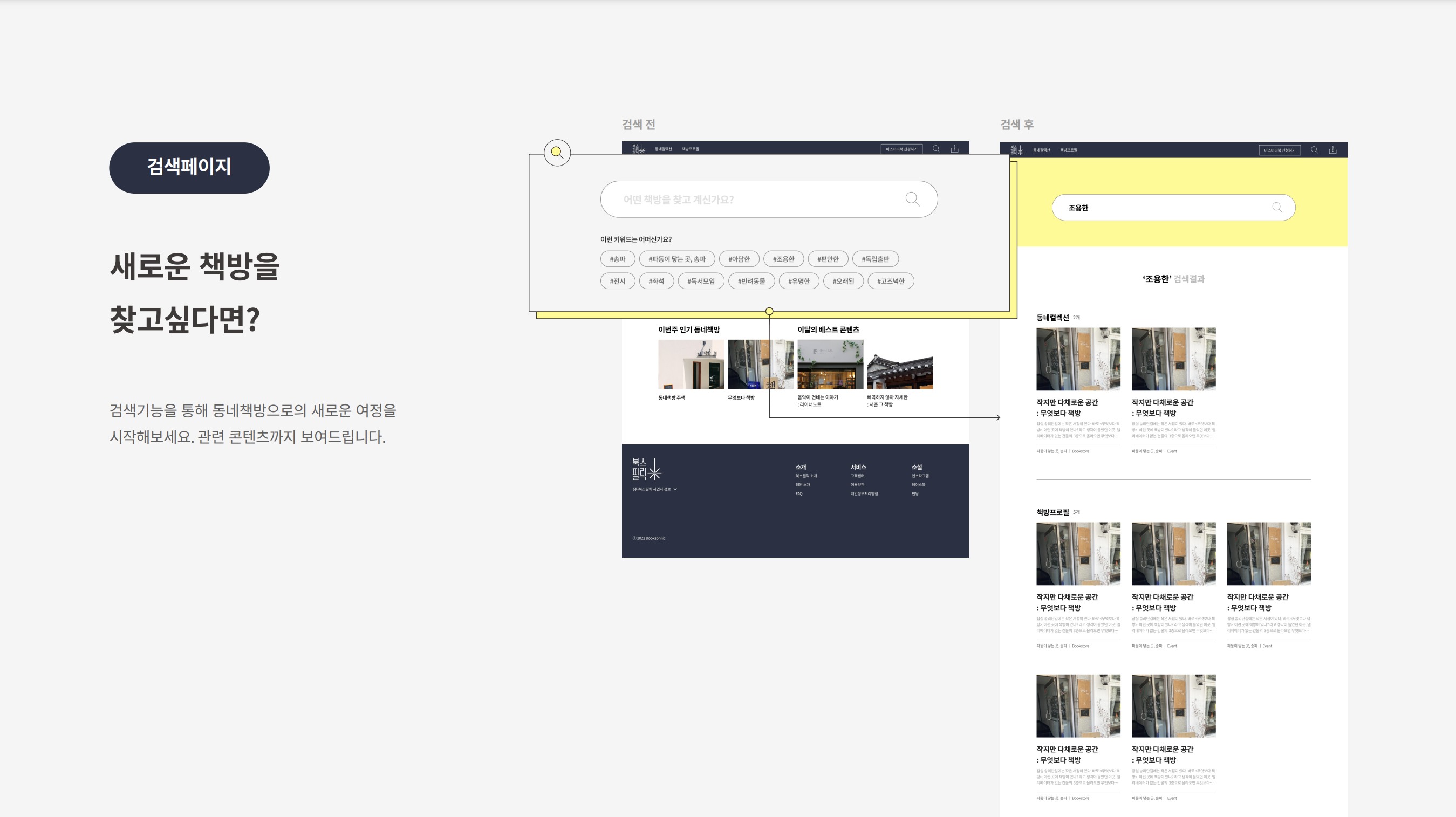Click search icon in '어떤 책방을' field

pyautogui.click(x=912, y=199)
